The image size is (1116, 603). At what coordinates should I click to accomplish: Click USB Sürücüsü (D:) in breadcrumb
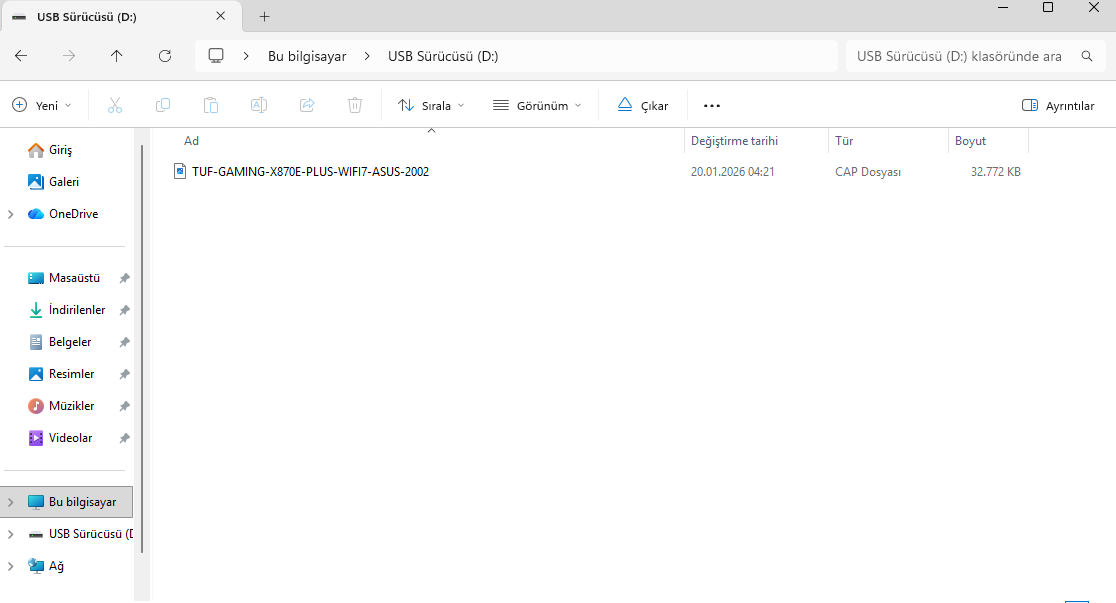[443, 56]
